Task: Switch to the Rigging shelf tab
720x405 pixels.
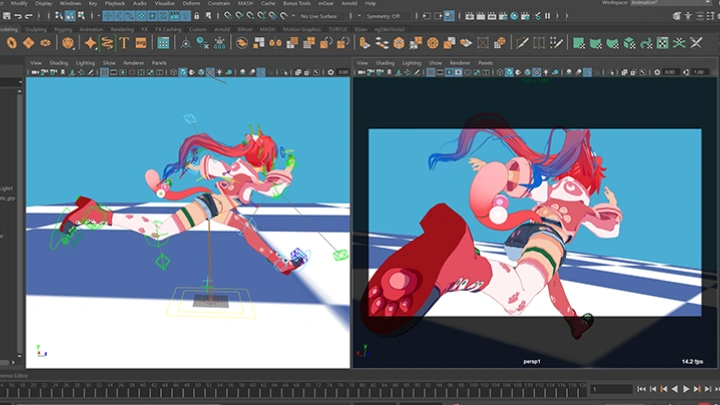Action: [63, 29]
